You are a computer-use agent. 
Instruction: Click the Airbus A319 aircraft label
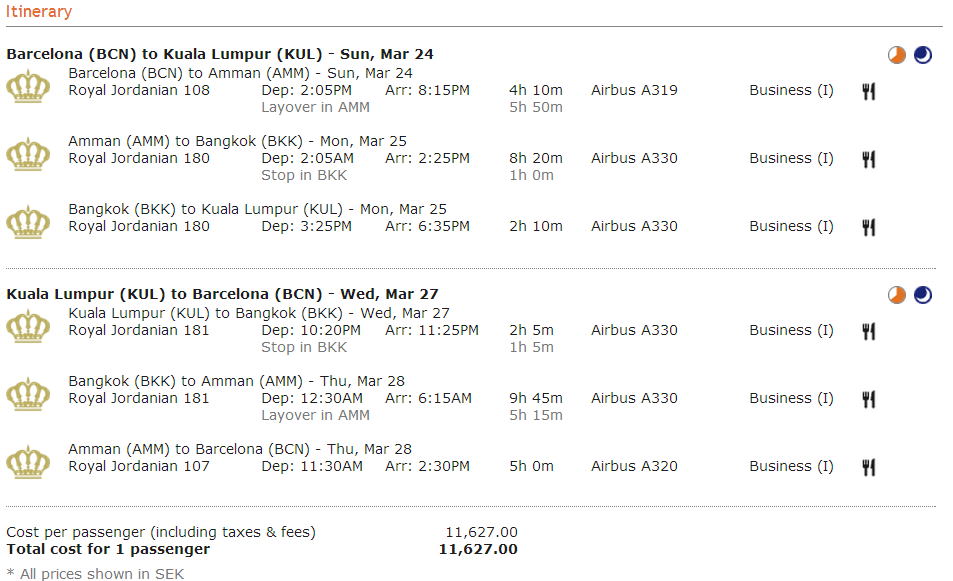coord(634,90)
